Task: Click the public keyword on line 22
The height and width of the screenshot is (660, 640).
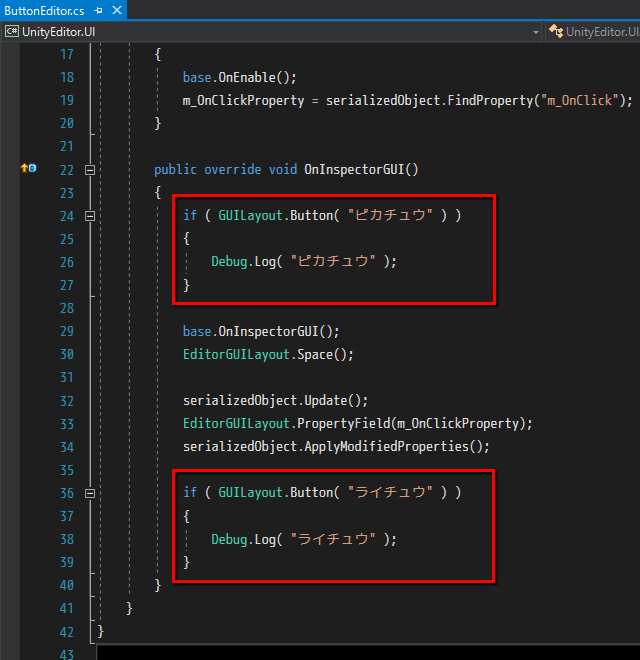Action: coord(175,170)
